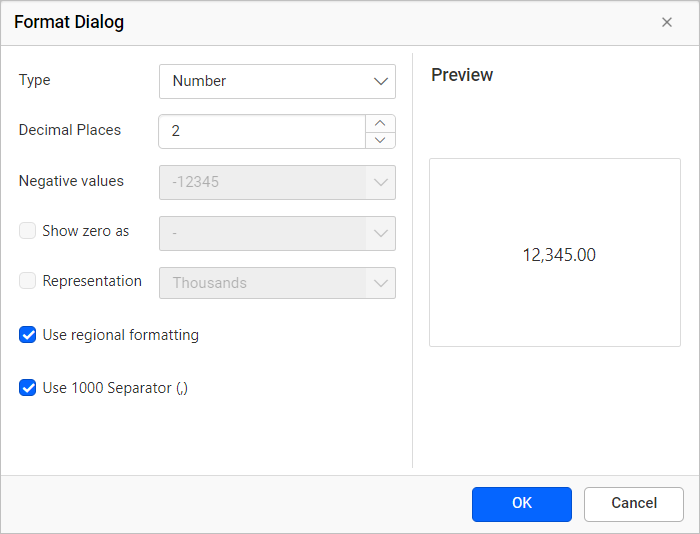Click the Format Dialog title

[x=69, y=22]
